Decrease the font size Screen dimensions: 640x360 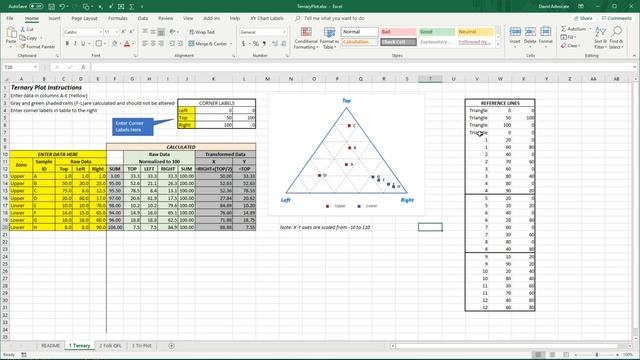[131, 32]
